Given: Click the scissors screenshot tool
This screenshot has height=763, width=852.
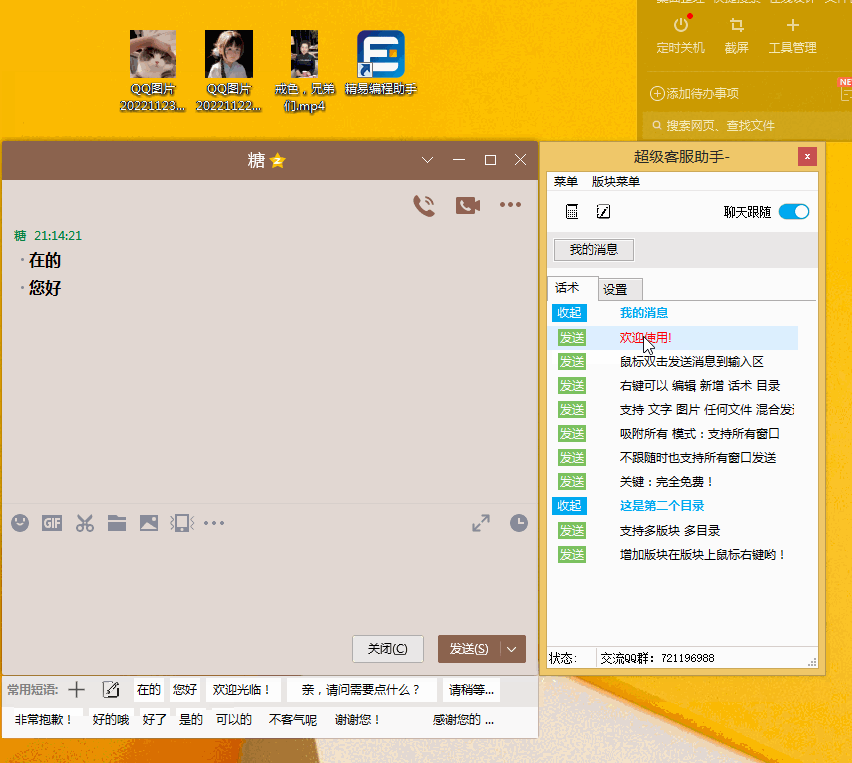Looking at the screenshot, I should pos(84,522).
